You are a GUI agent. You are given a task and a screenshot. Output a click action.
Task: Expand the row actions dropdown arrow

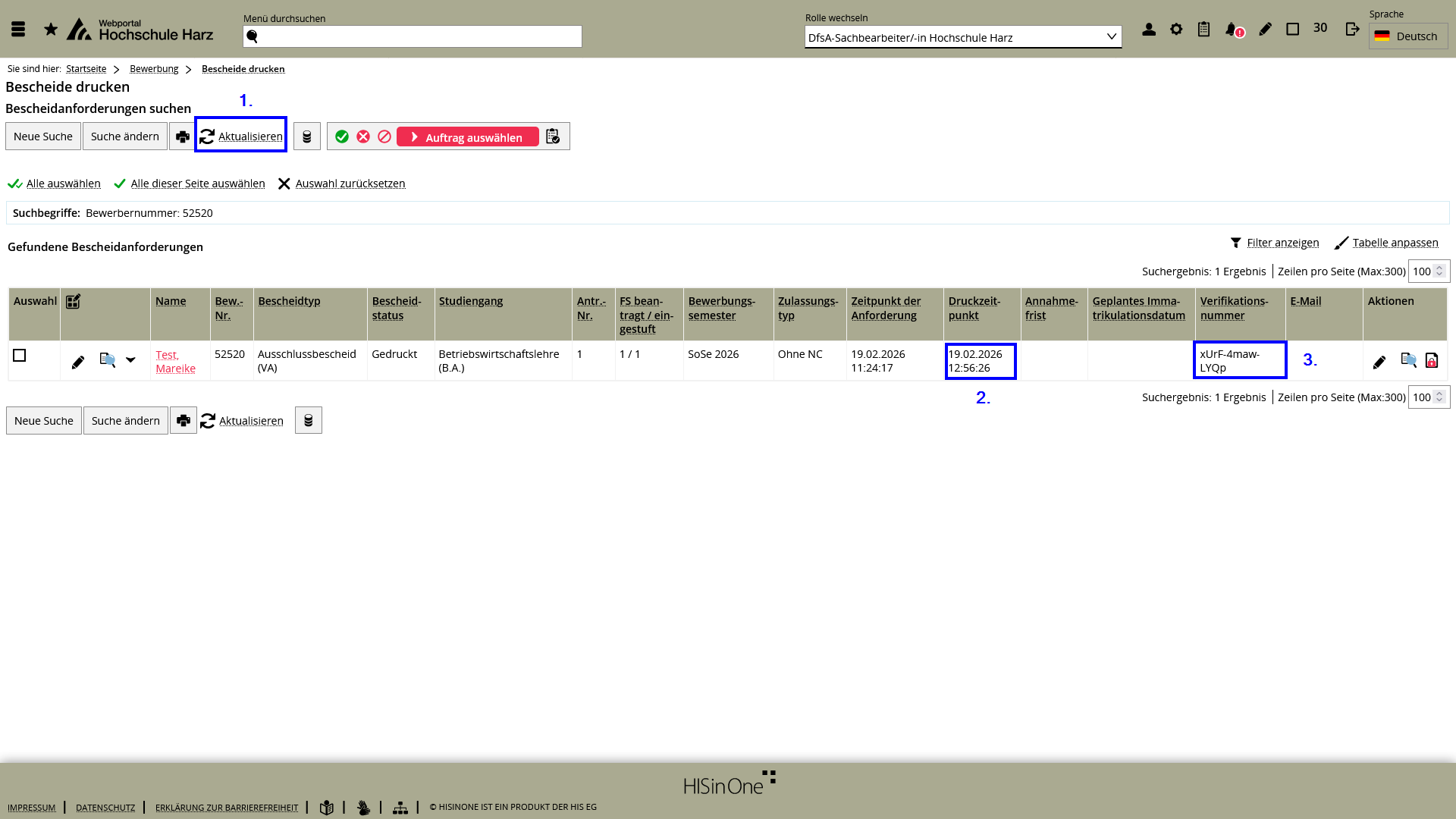[130, 361]
